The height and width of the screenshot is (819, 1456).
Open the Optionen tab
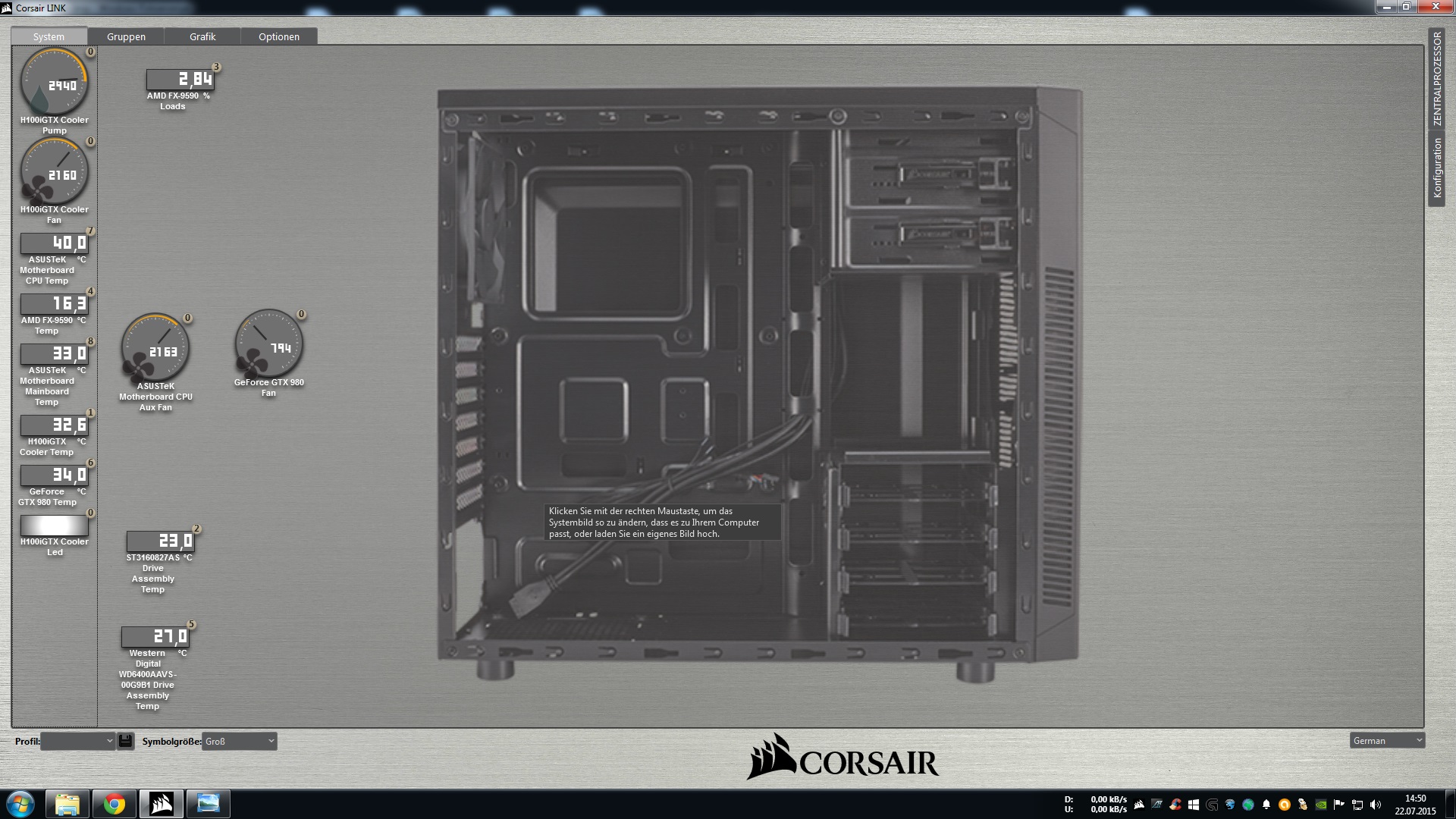pos(279,36)
